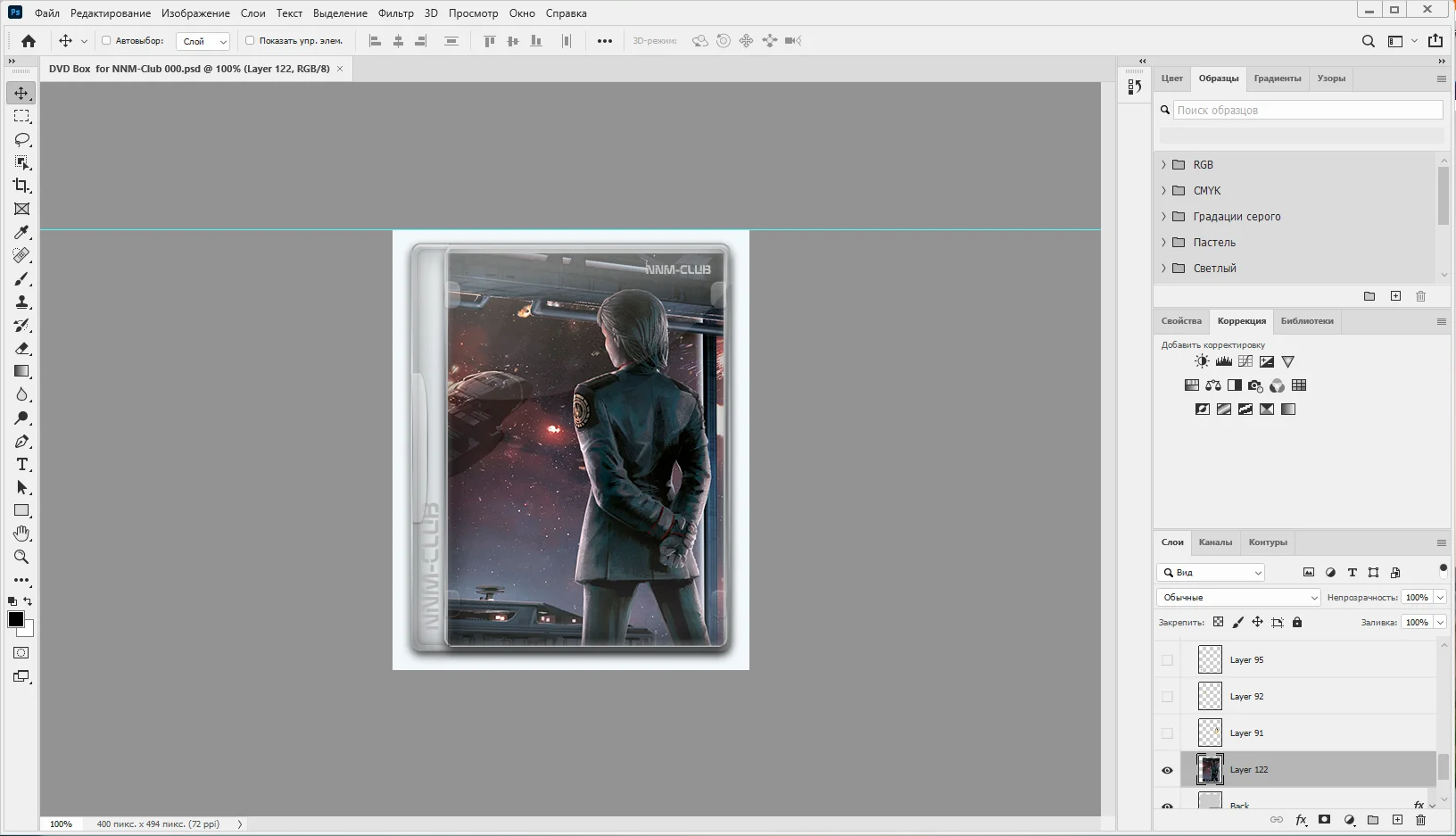
Task: Delete layer with trash icon in Layers panel
Action: 1421,820
